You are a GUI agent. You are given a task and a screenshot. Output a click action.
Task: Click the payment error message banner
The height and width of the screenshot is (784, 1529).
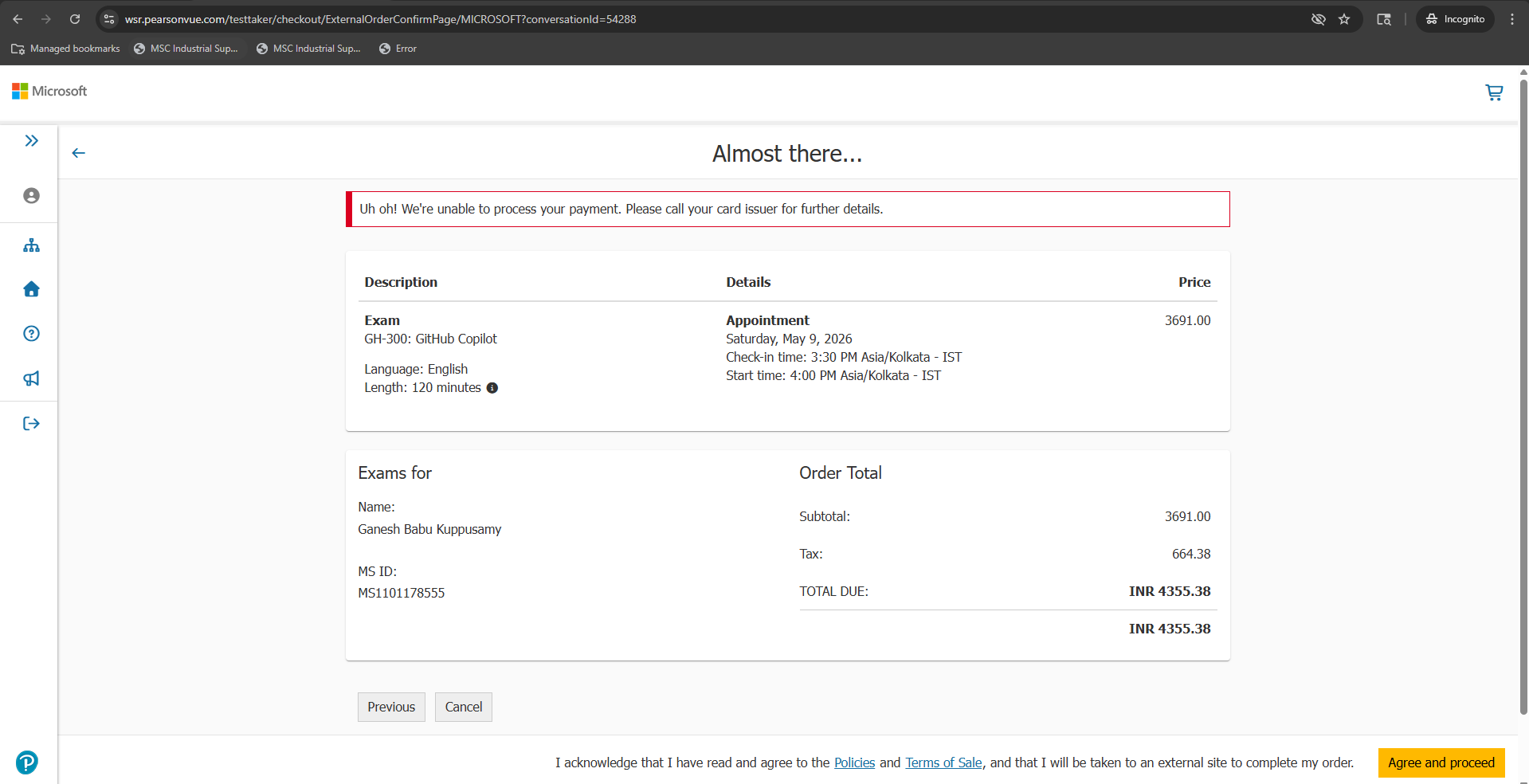788,209
